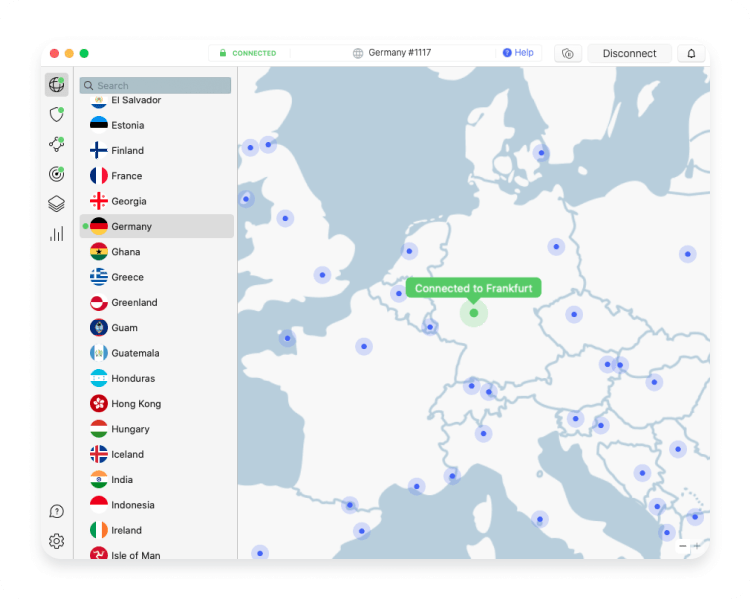
Task: Select Georgia from the country list
Action: pyautogui.click(x=157, y=201)
